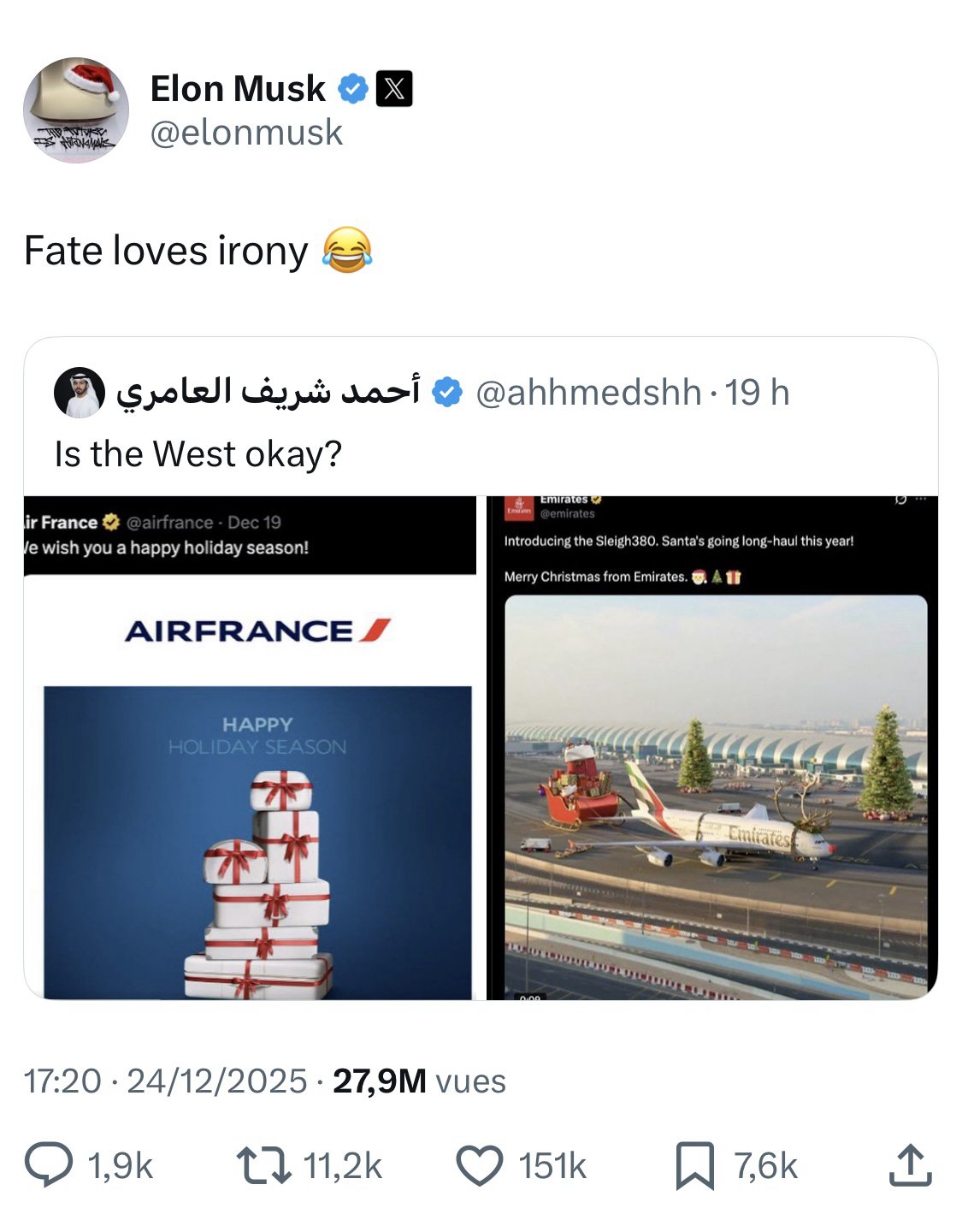The width and height of the screenshot is (962, 1232).
Task: Click Elon Musk's blue verified checkmark
Action: point(352,88)
